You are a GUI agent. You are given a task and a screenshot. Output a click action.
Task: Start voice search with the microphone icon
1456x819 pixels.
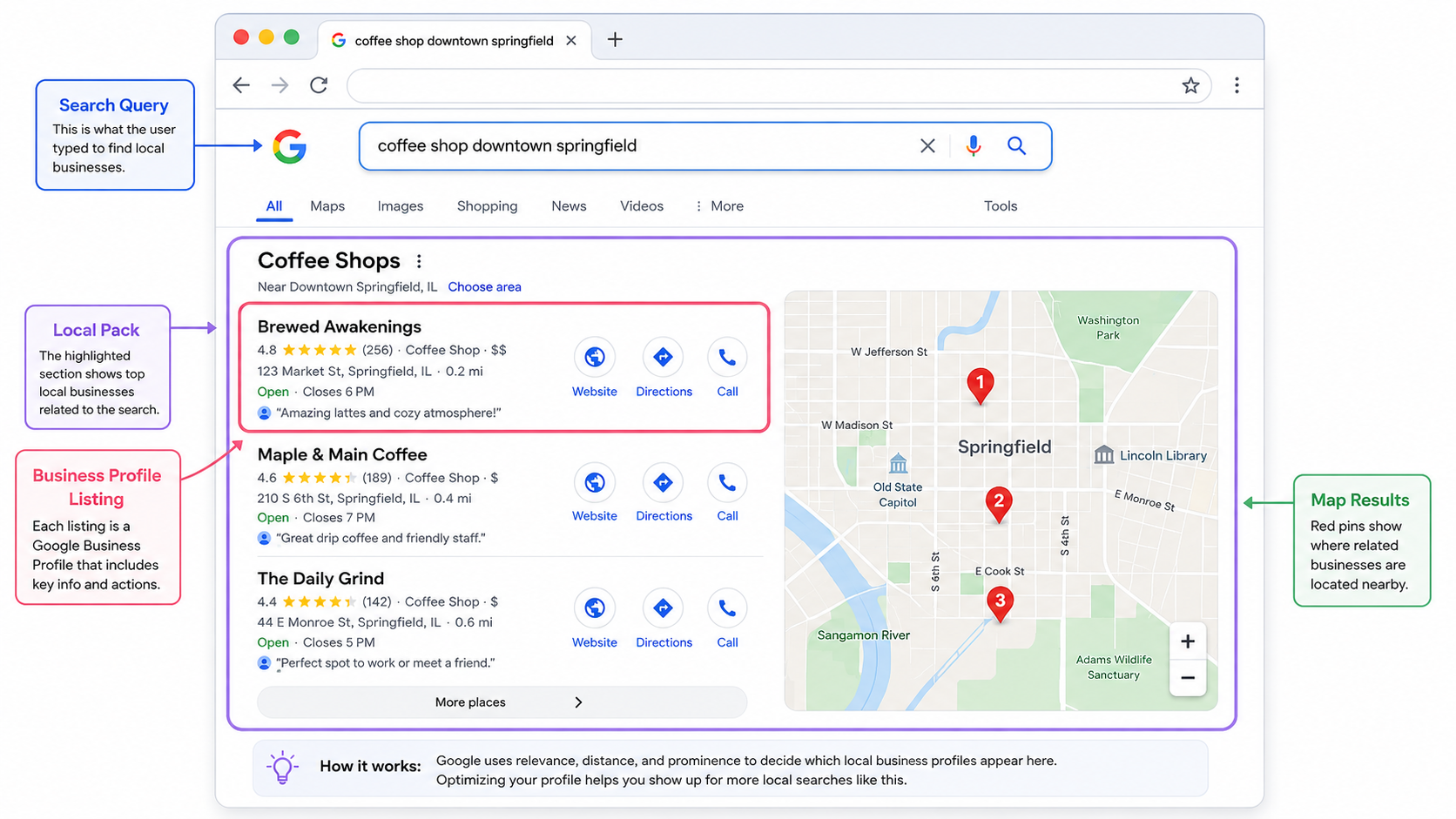click(974, 146)
